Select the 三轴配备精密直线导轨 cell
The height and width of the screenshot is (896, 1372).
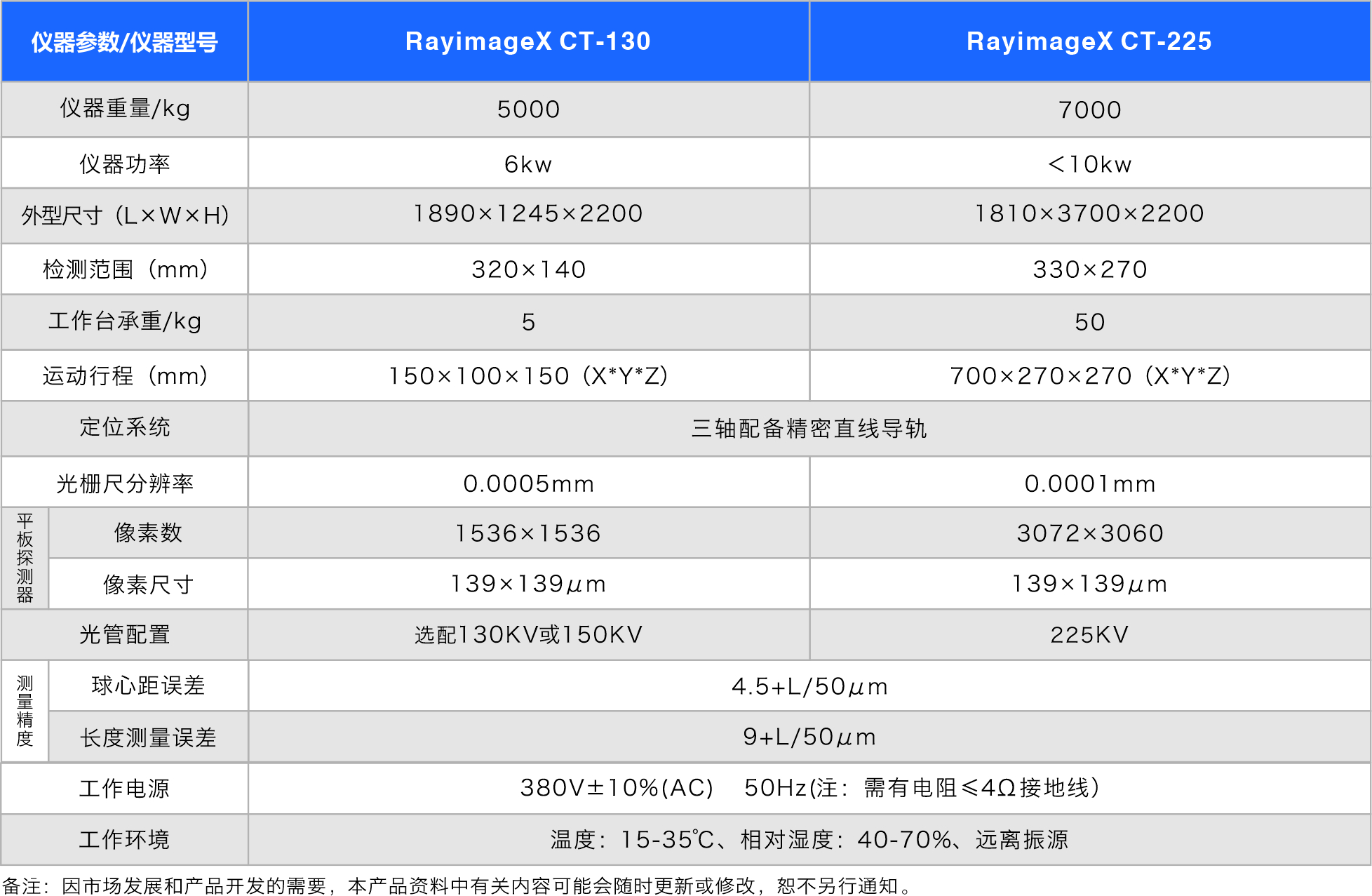point(809,428)
